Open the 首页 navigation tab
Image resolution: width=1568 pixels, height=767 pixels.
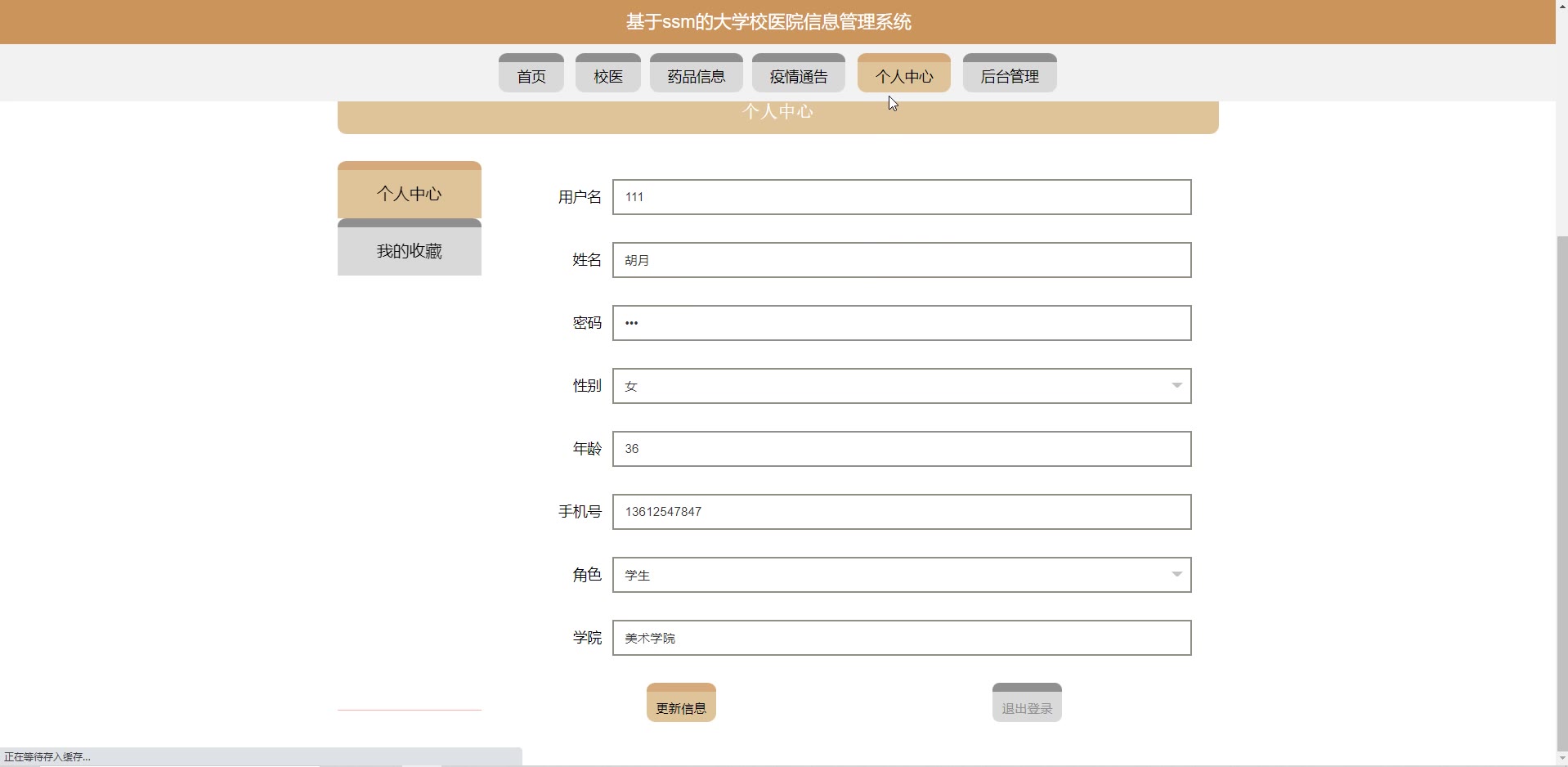click(x=531, y=75)
